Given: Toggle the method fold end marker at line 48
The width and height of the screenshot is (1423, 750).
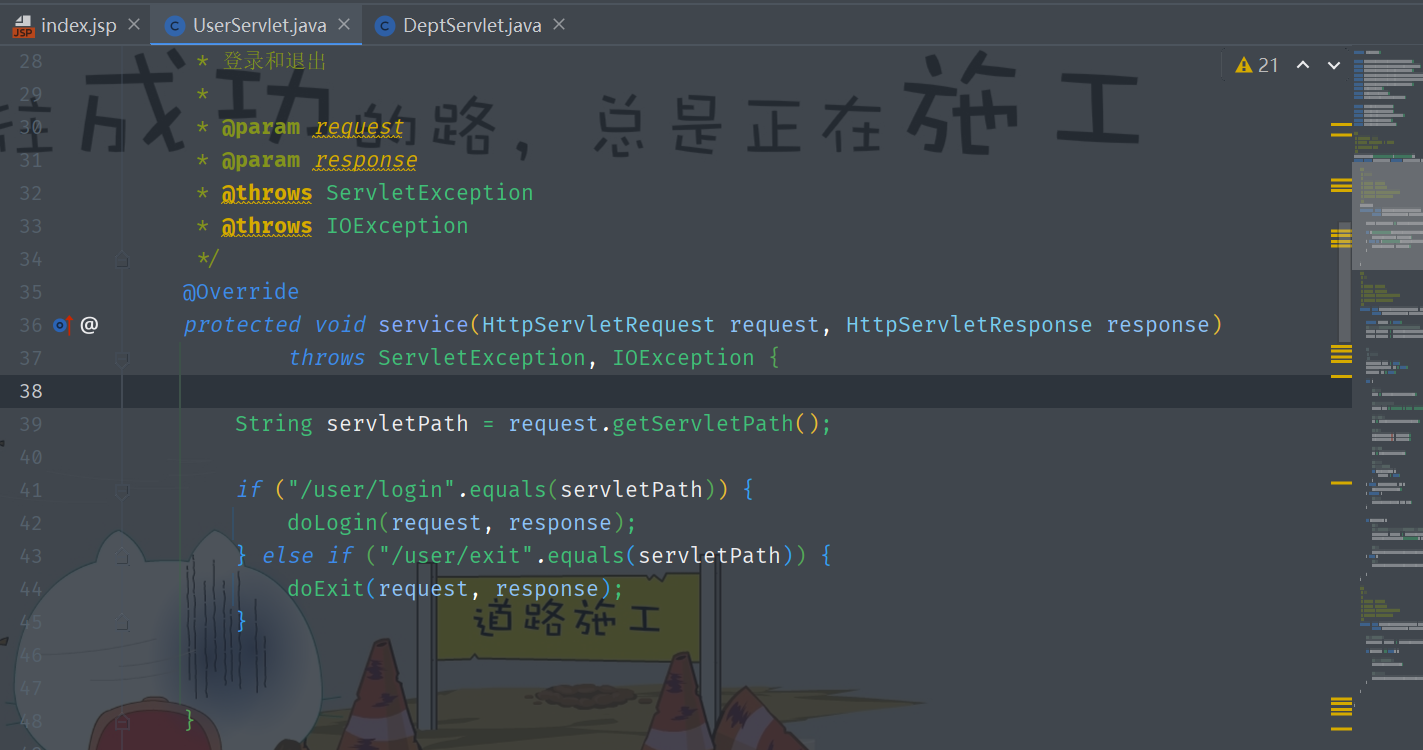Looking at the screenshot, I should pos(122,720).
